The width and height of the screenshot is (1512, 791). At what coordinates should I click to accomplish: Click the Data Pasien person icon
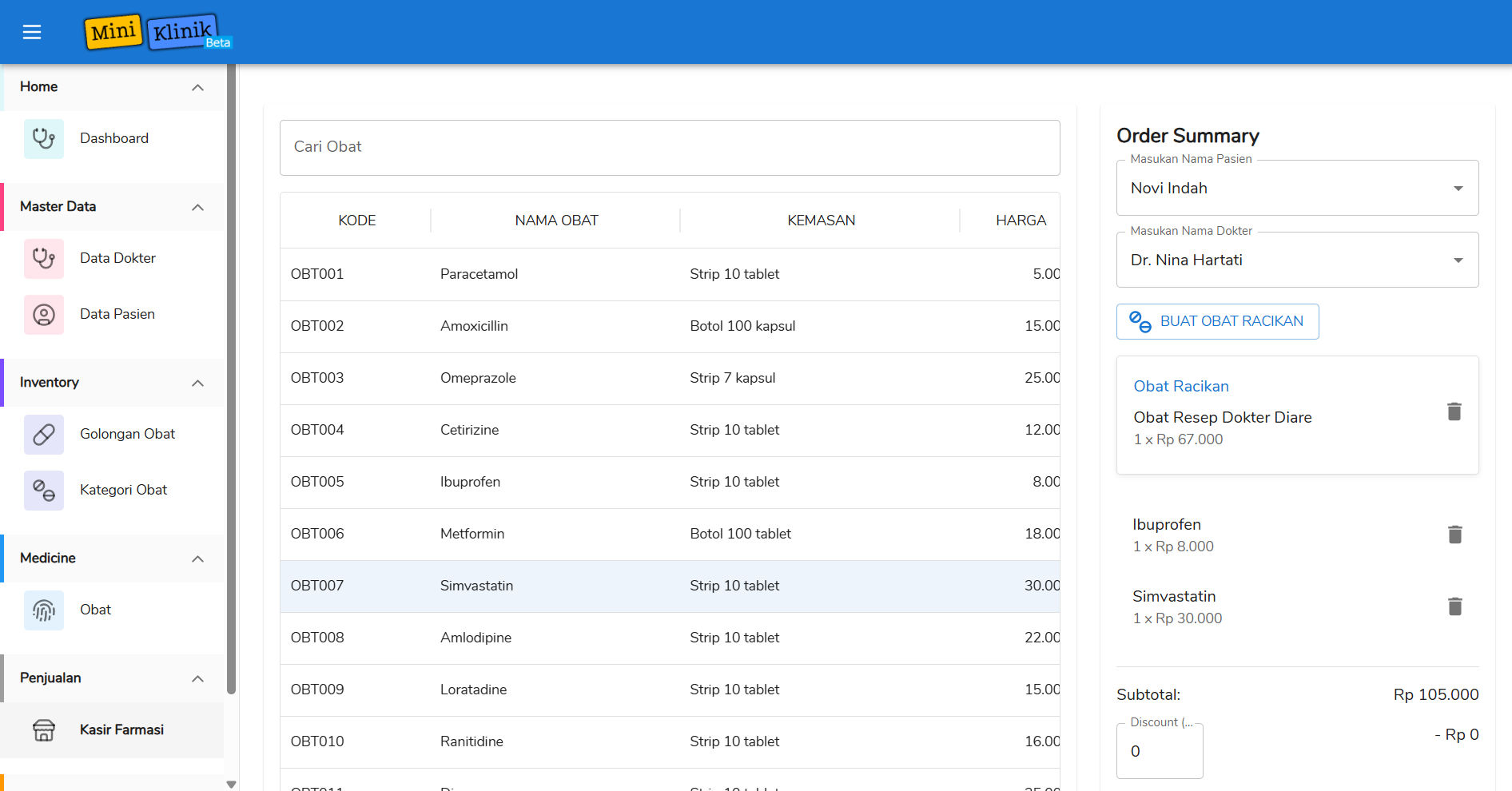[44, 315]
